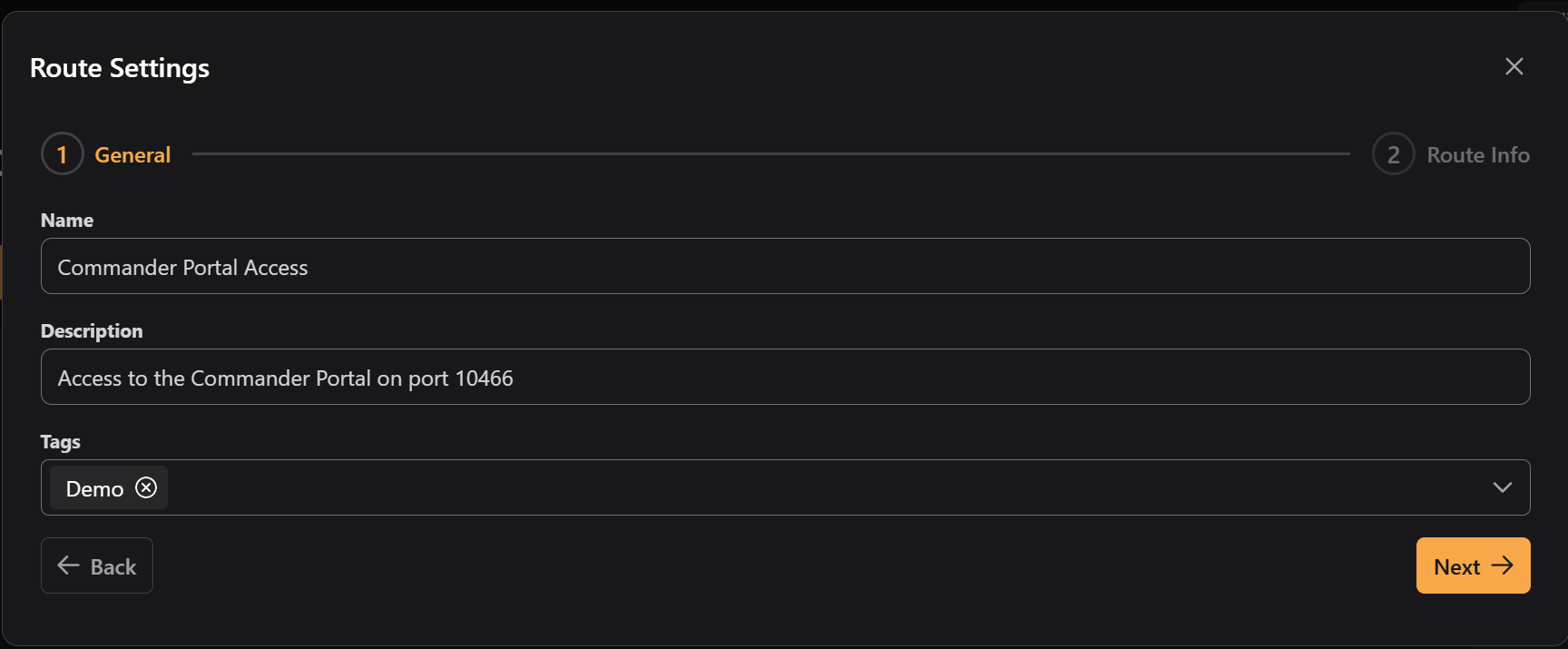The image size is (1568, 649).
Task: Click the Next button
Action: click(1473, 565)
